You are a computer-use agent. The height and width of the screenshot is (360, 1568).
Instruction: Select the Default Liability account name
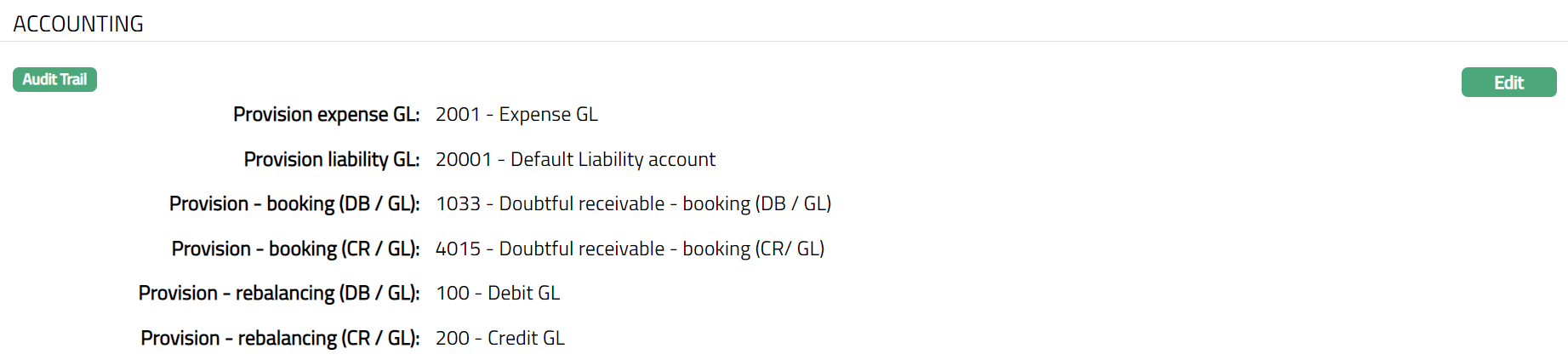pos(613,159)
